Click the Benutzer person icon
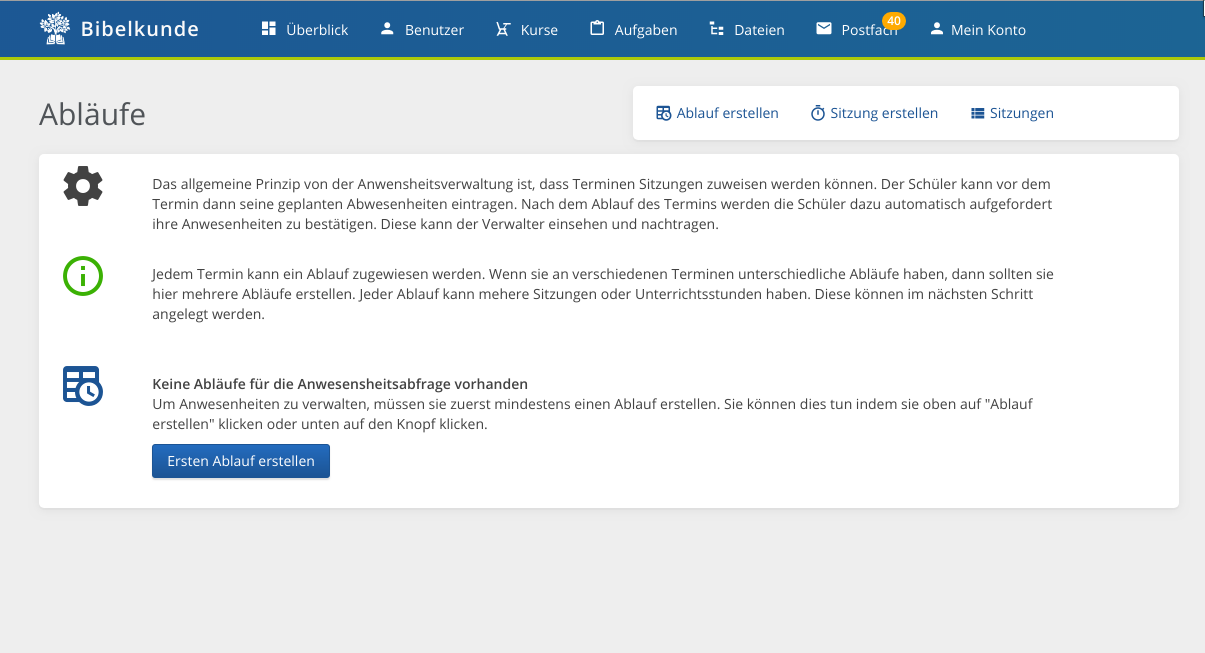This screenshot has width=1205, height=653. tap(387, 29)
